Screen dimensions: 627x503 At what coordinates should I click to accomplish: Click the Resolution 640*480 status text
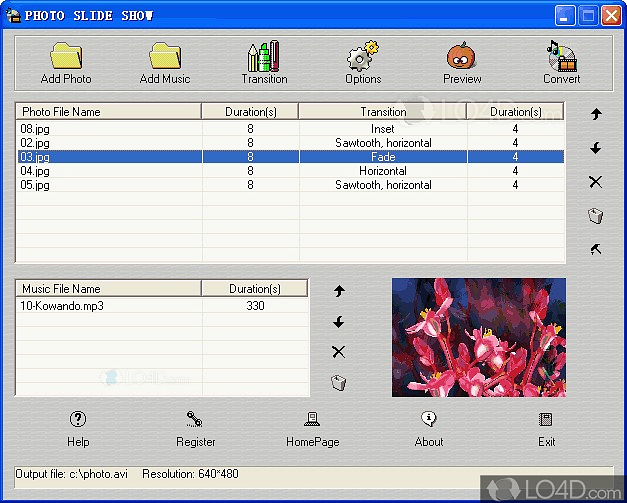pos(190,474)
